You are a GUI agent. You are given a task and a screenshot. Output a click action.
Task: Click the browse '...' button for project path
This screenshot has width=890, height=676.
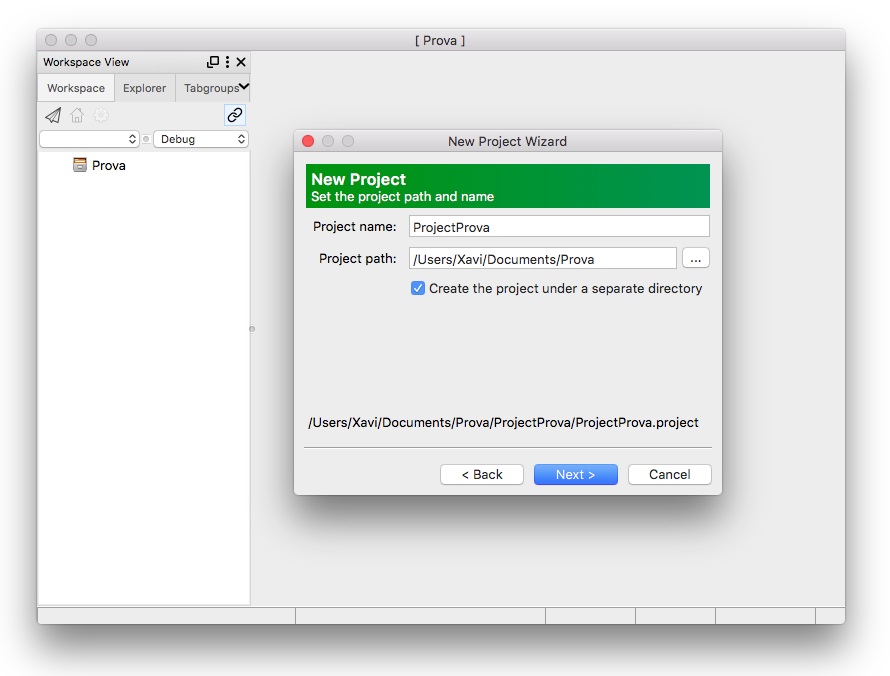point(696,259)
